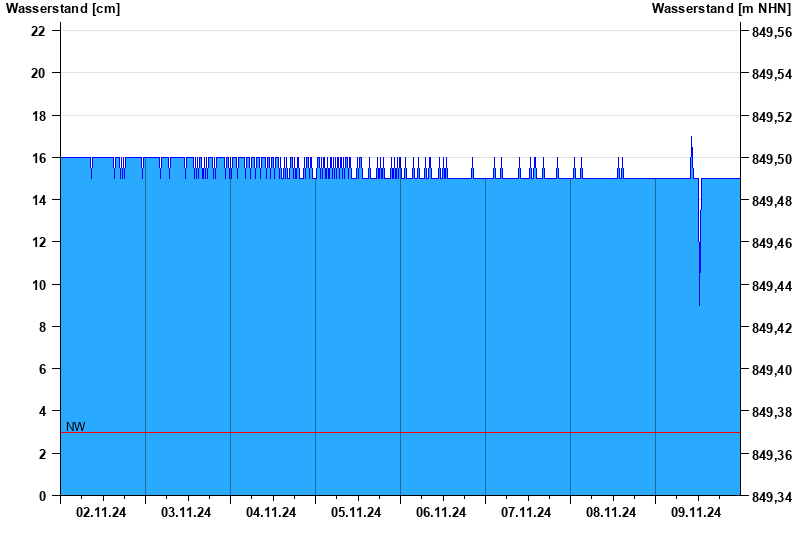Viewport: 800px width, 550px height.
Task: Click right axis value 849,42
Action: pyautogui.click(x=772, y=328)
